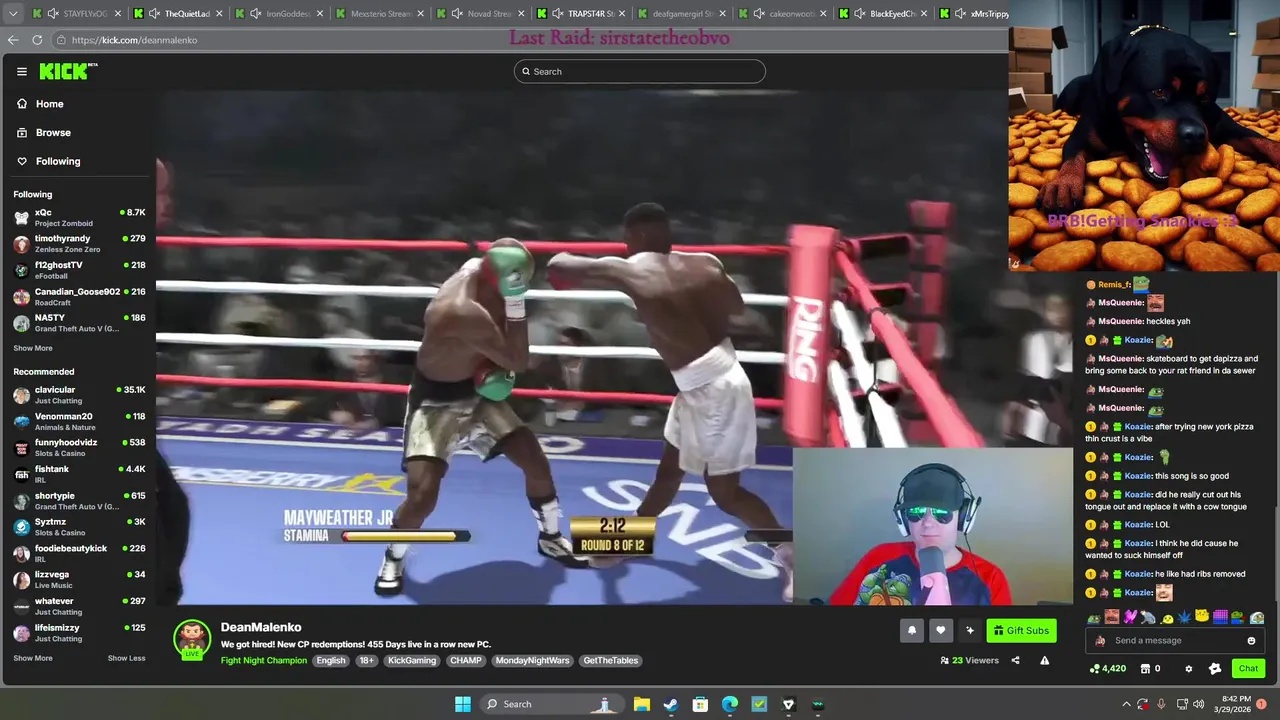
Task: Switch to TheQuietLad browser tab
Action: (x=178, y=13)
